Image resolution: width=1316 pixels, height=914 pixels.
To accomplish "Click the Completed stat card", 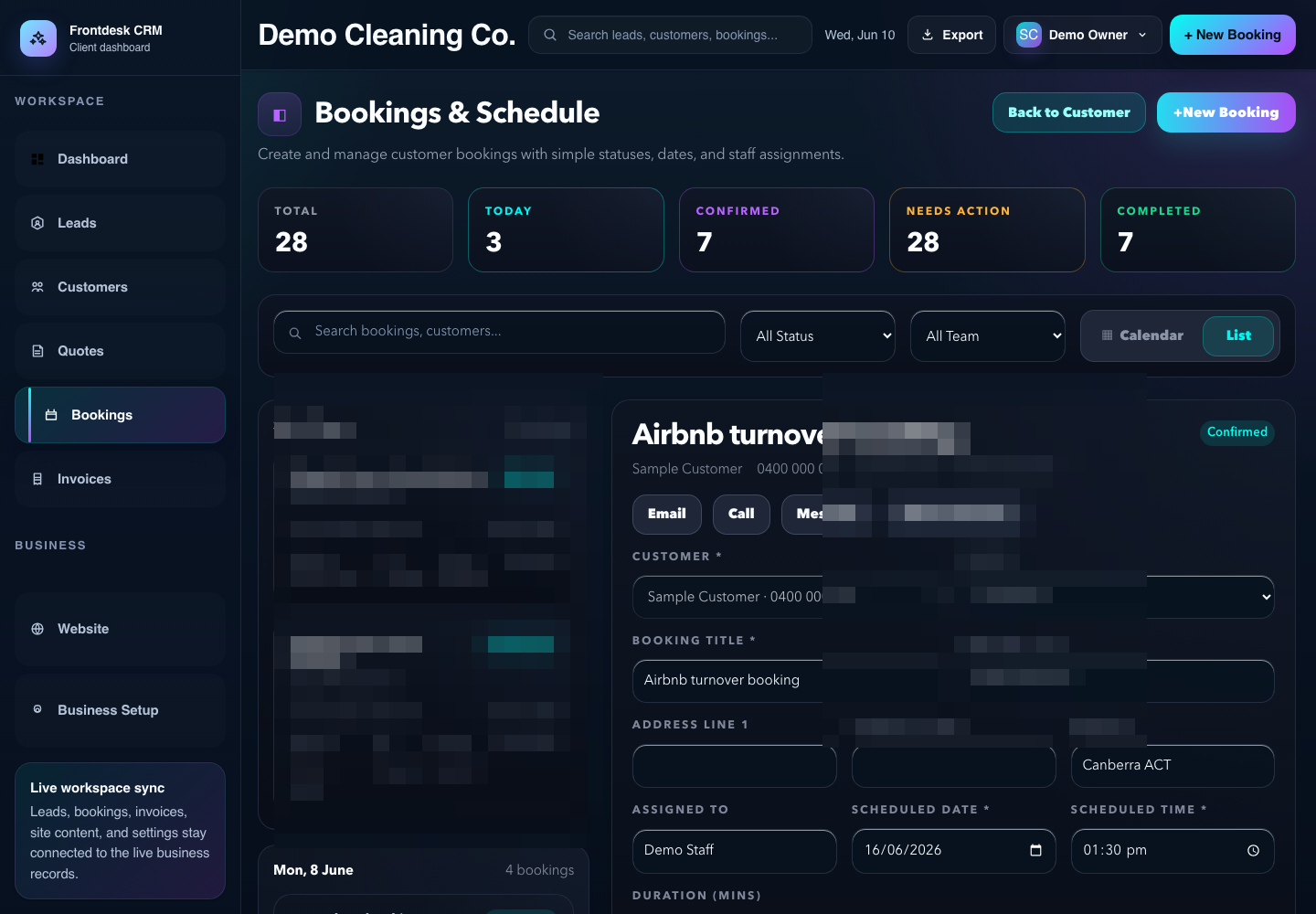I will click(x=1198, y=229).
